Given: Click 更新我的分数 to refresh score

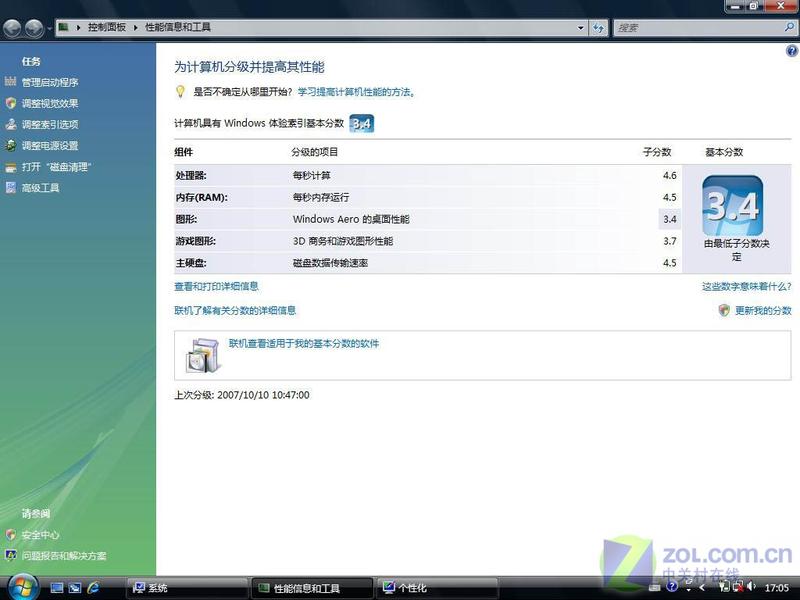Looking at the screenshot, I should [x=763, y=310].
